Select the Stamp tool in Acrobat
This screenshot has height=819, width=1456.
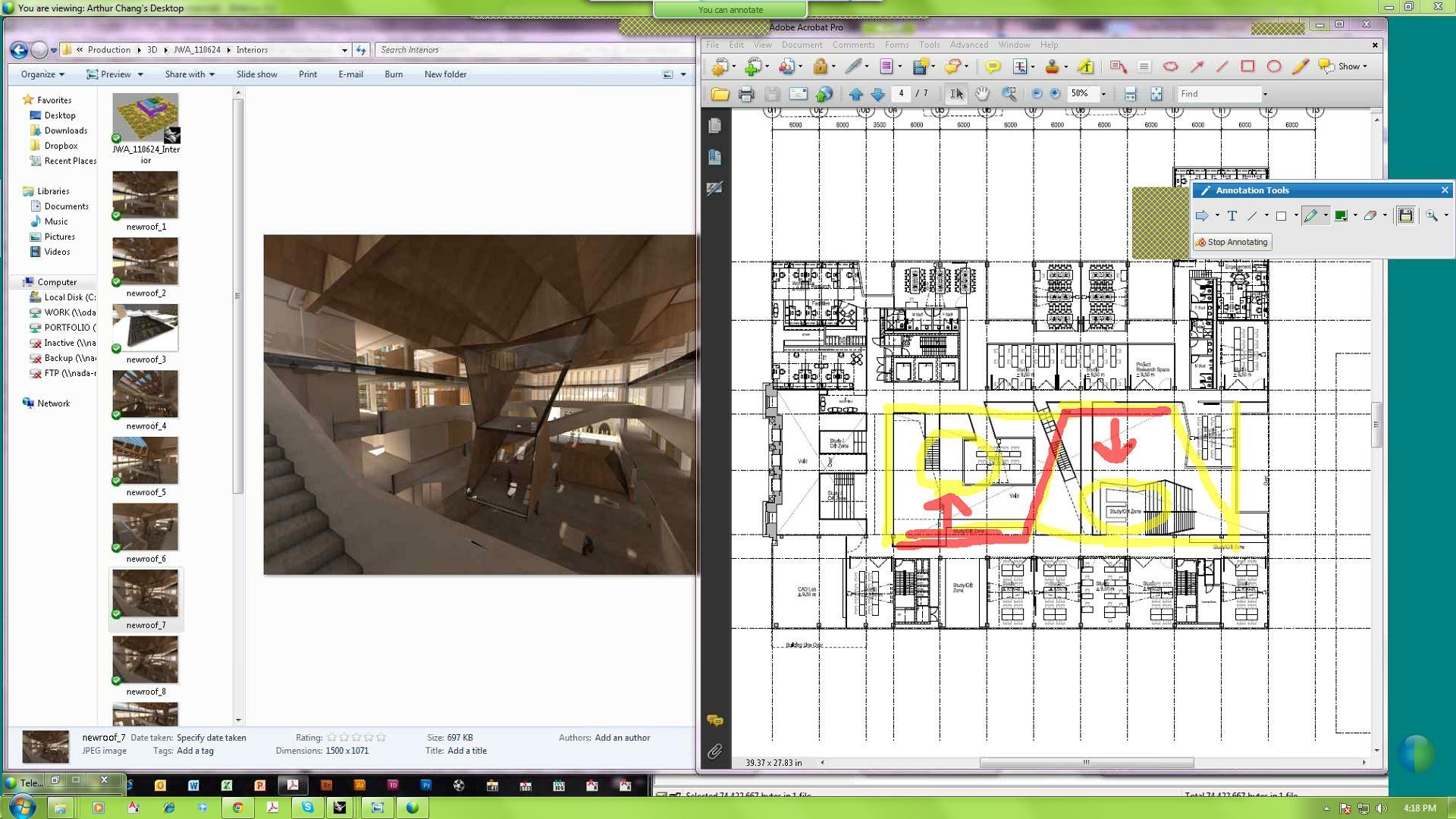tap(1052, 67)
